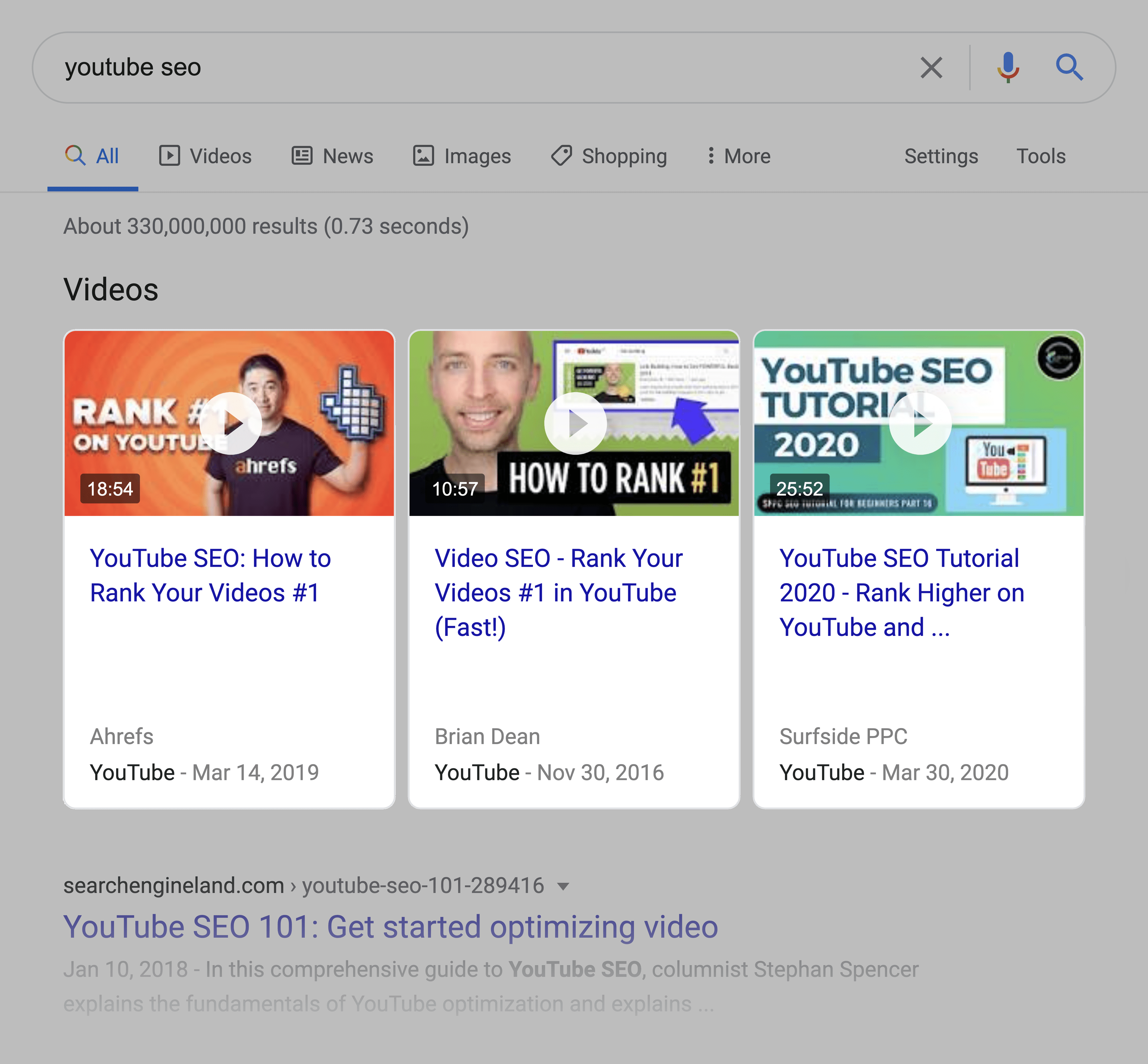This screenshot has height=1064, width=1148.
Task: Select the All tab
Action: pyautogui.click(x=92, y=156)
